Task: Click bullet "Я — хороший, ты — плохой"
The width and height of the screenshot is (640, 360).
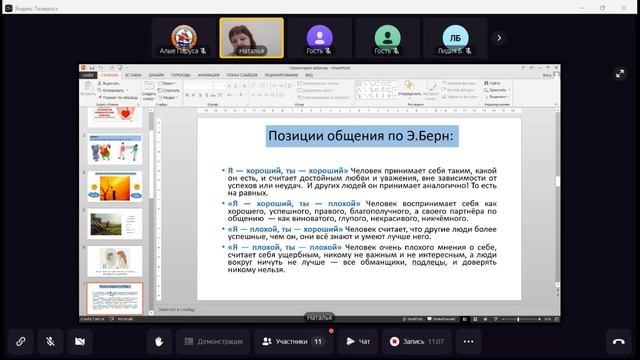Action: pos(294,203)
